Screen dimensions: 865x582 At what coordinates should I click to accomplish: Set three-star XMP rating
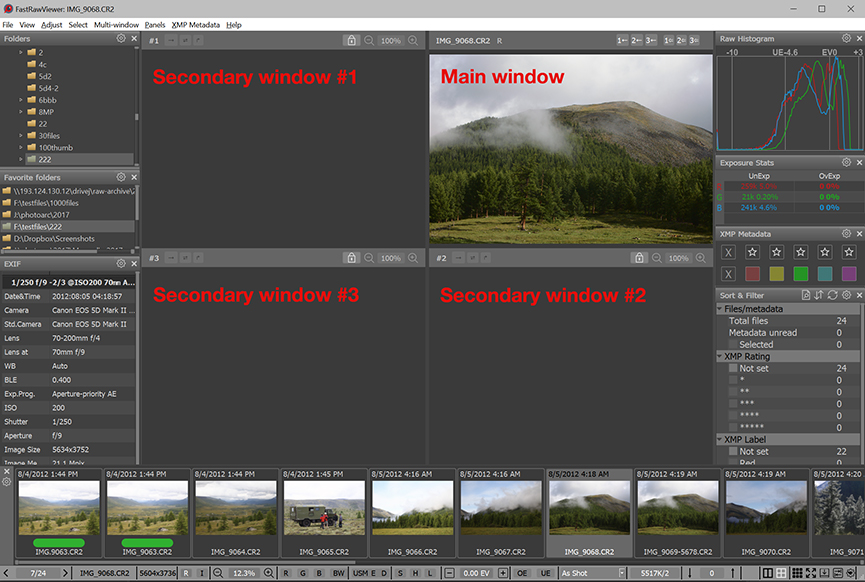click(x=801, y=252)
